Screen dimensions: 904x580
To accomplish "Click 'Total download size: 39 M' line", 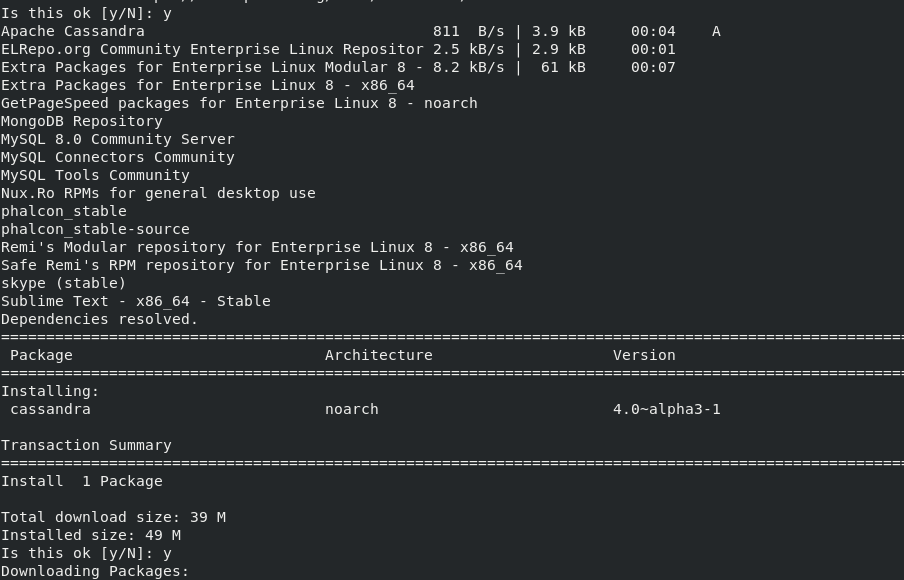I will pos(114,517).
